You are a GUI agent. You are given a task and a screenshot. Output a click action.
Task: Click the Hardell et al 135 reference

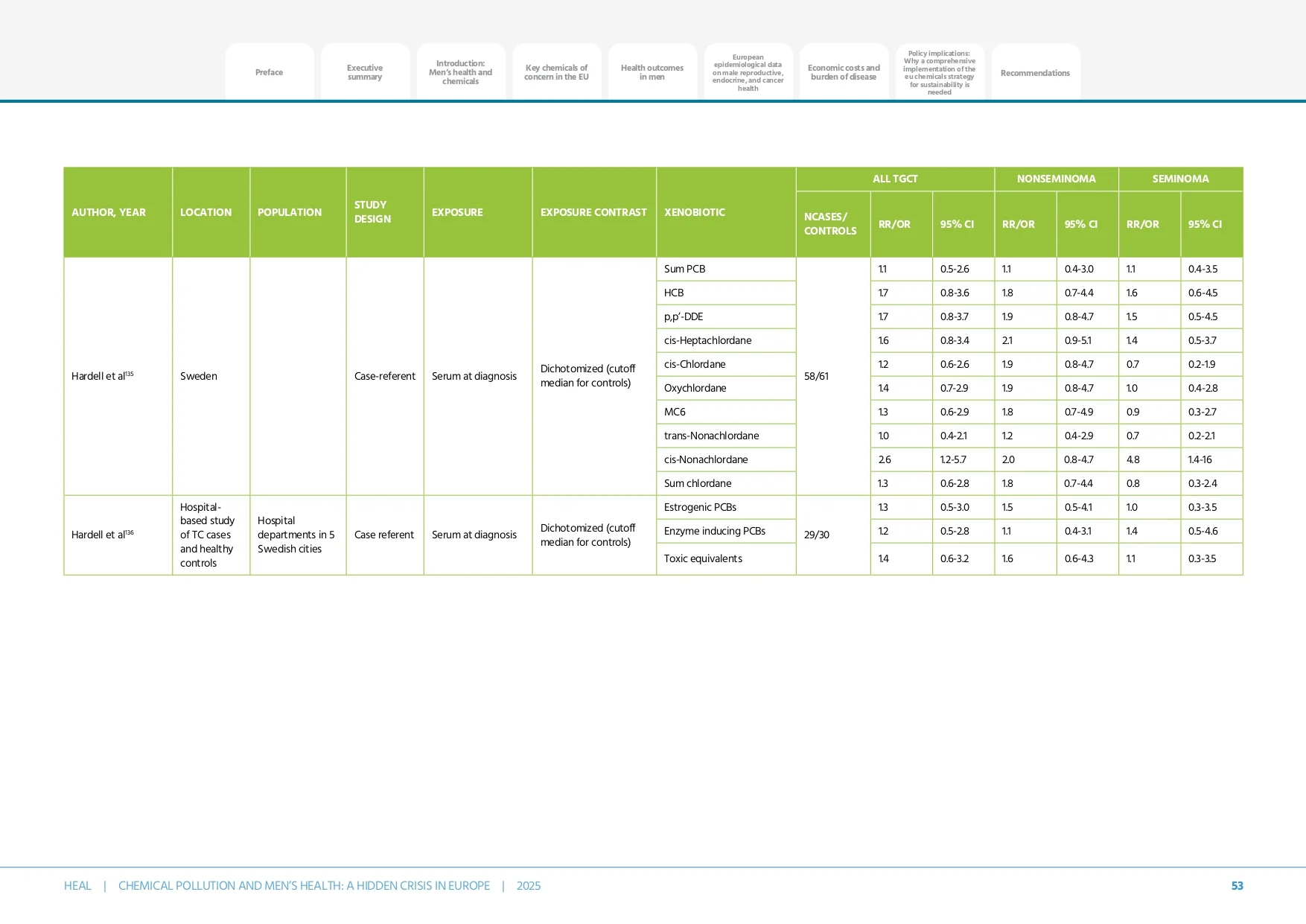pyautogui.click(x=102, y=376)
